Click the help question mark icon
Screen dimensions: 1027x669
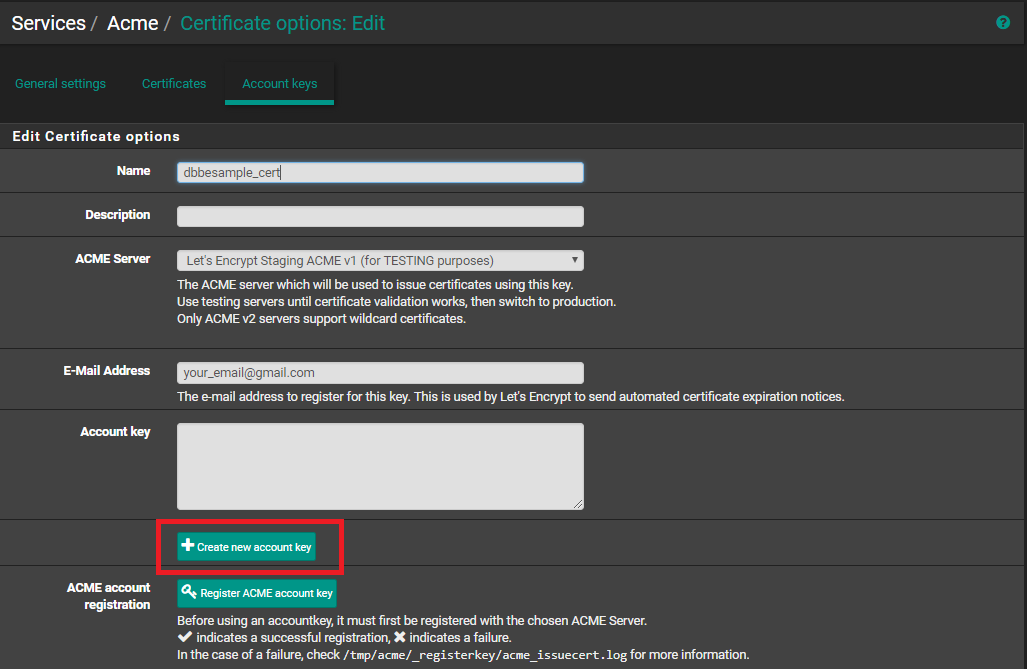point(1003,22)
